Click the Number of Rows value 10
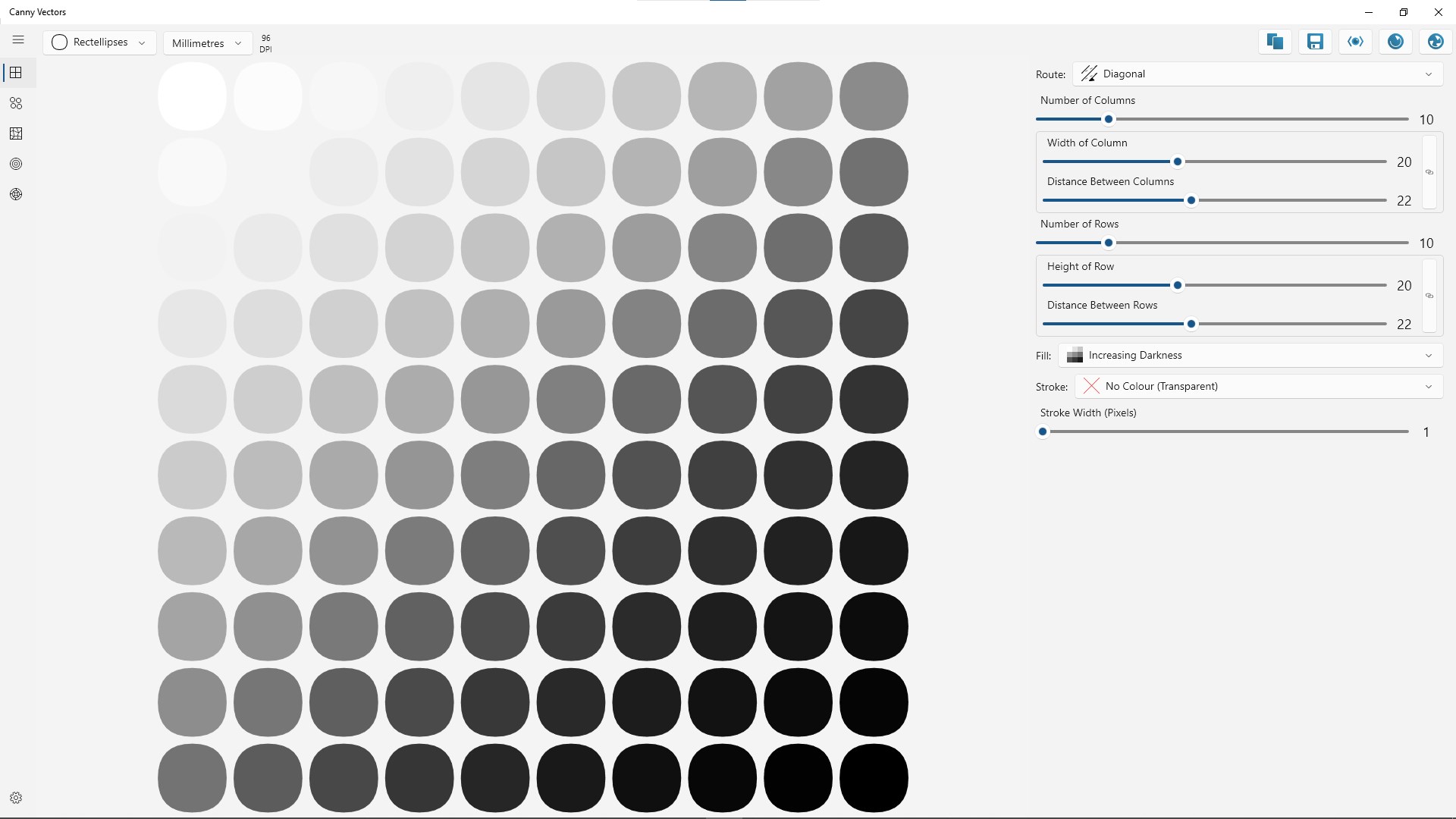The height and width of the screenshot is (819, 1456). (x=1426, y=243)
